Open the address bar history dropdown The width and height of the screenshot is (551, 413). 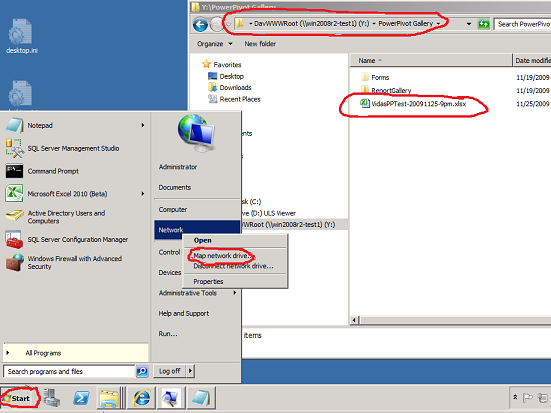tap(469, 24)
